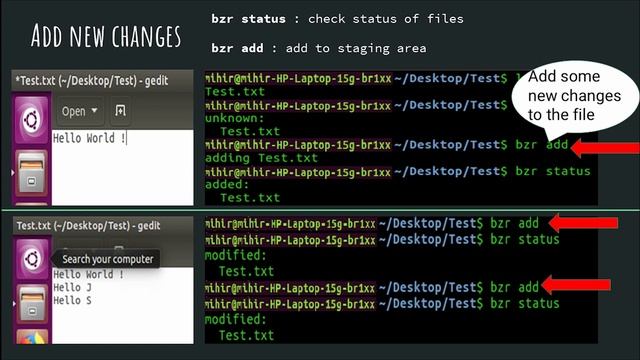Click 'Test.txt' listed under 'unknown:'
This screenshot has height=360, width=640.
250,131
